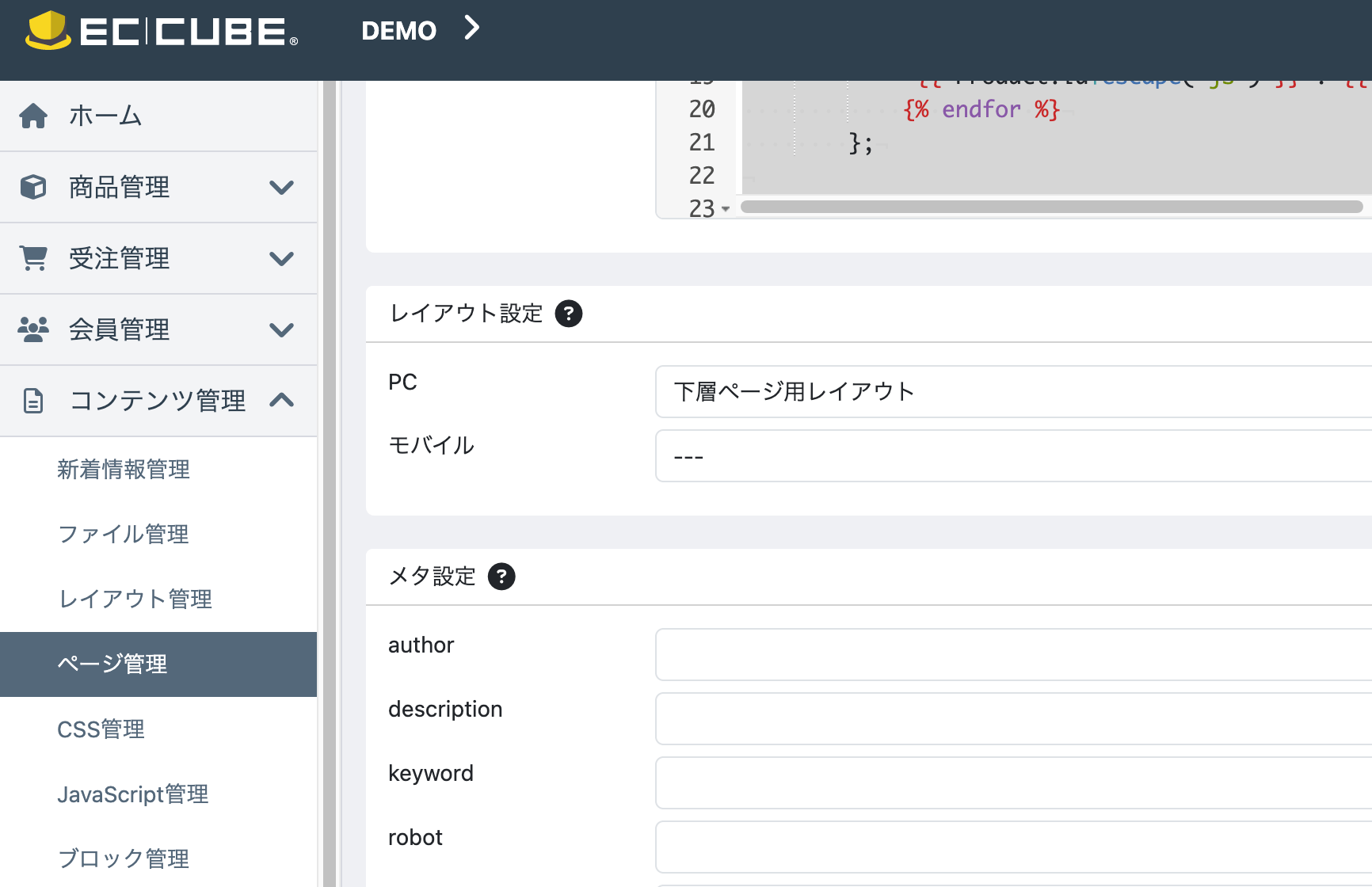
Task: Toggle fold arrow at line 23
Action: (x=726, y=209)
